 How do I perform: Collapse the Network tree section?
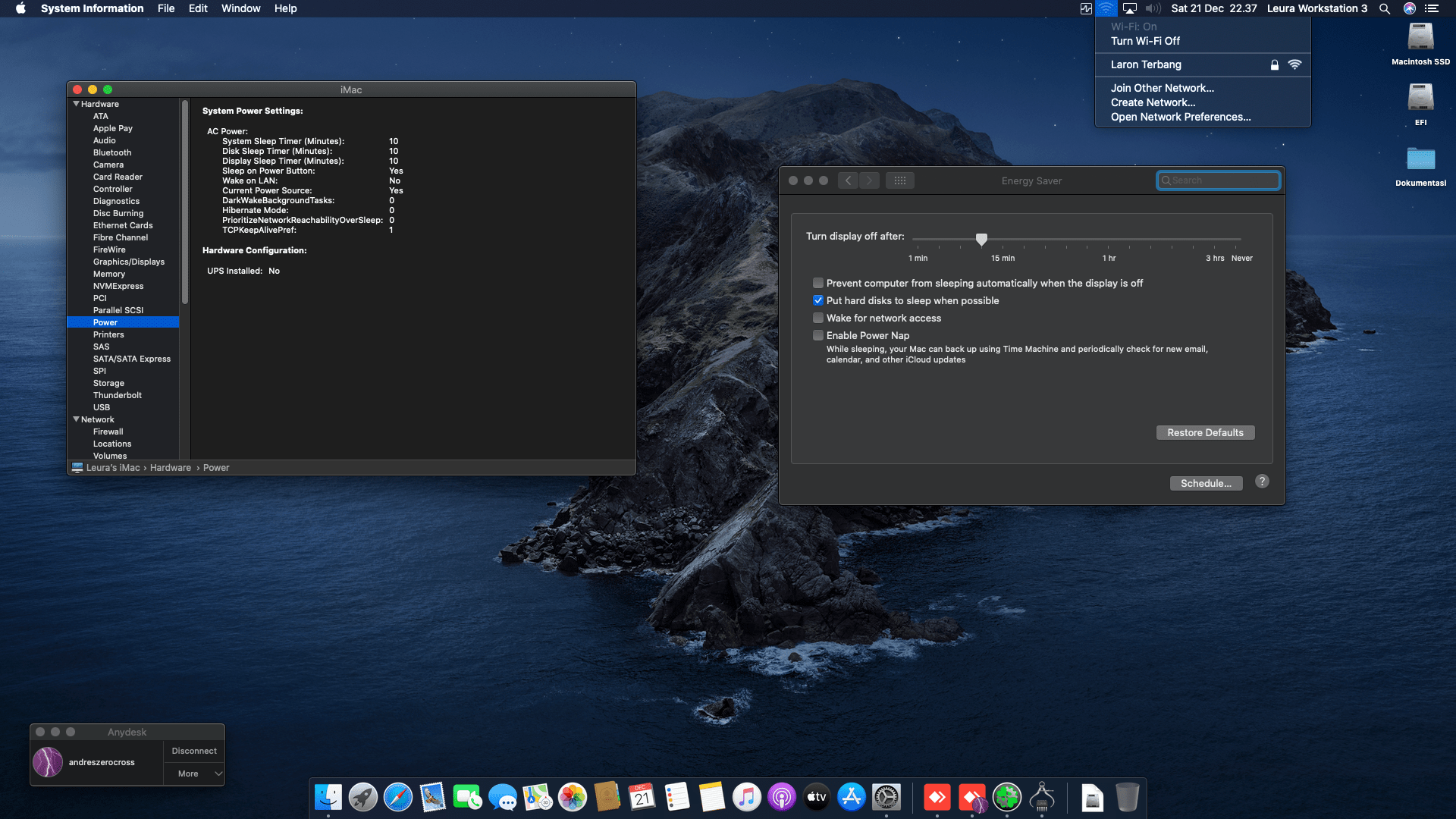point(76,419)
